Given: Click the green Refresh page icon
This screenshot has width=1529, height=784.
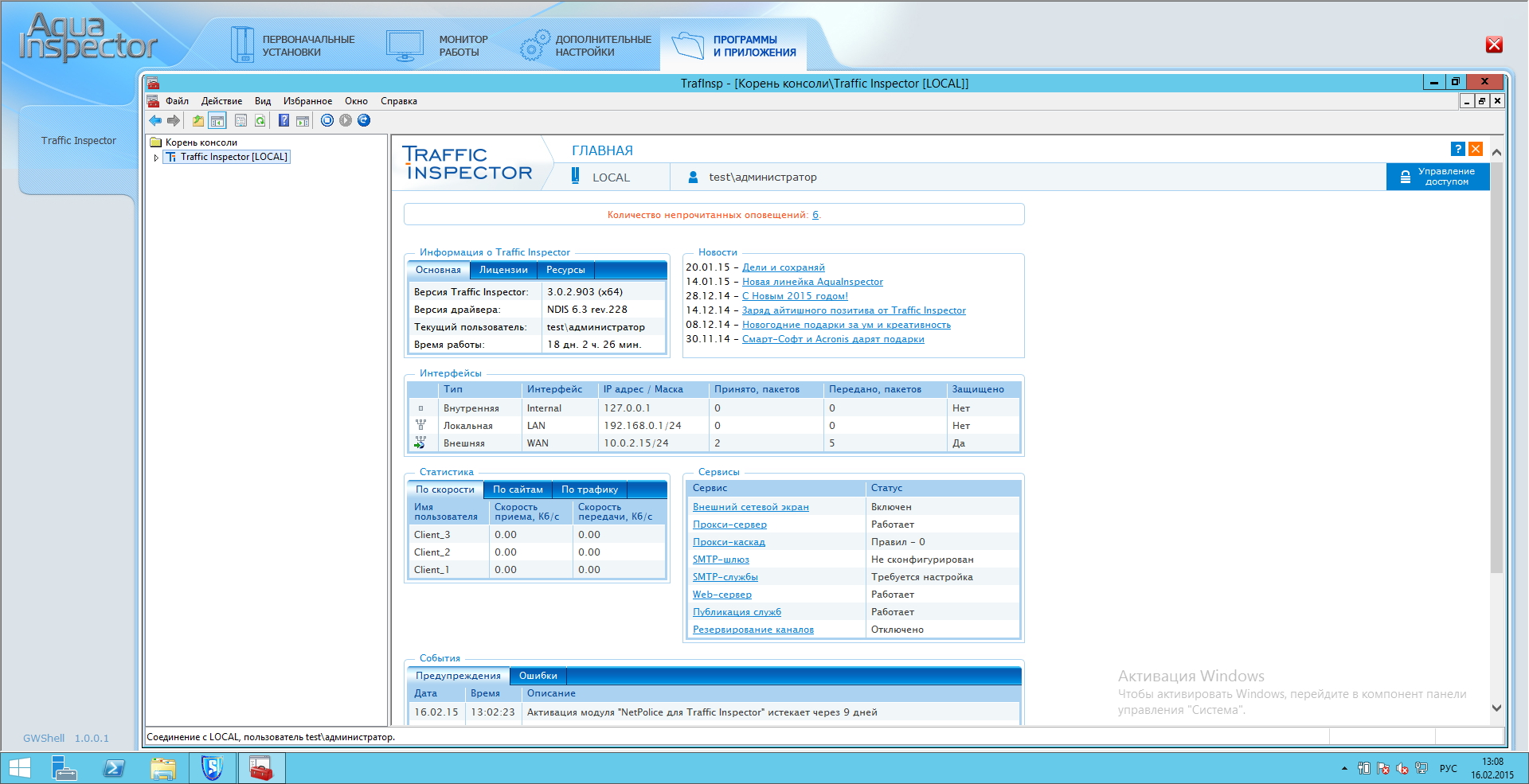Looking at the screenshot, I should tap(260, 120).
